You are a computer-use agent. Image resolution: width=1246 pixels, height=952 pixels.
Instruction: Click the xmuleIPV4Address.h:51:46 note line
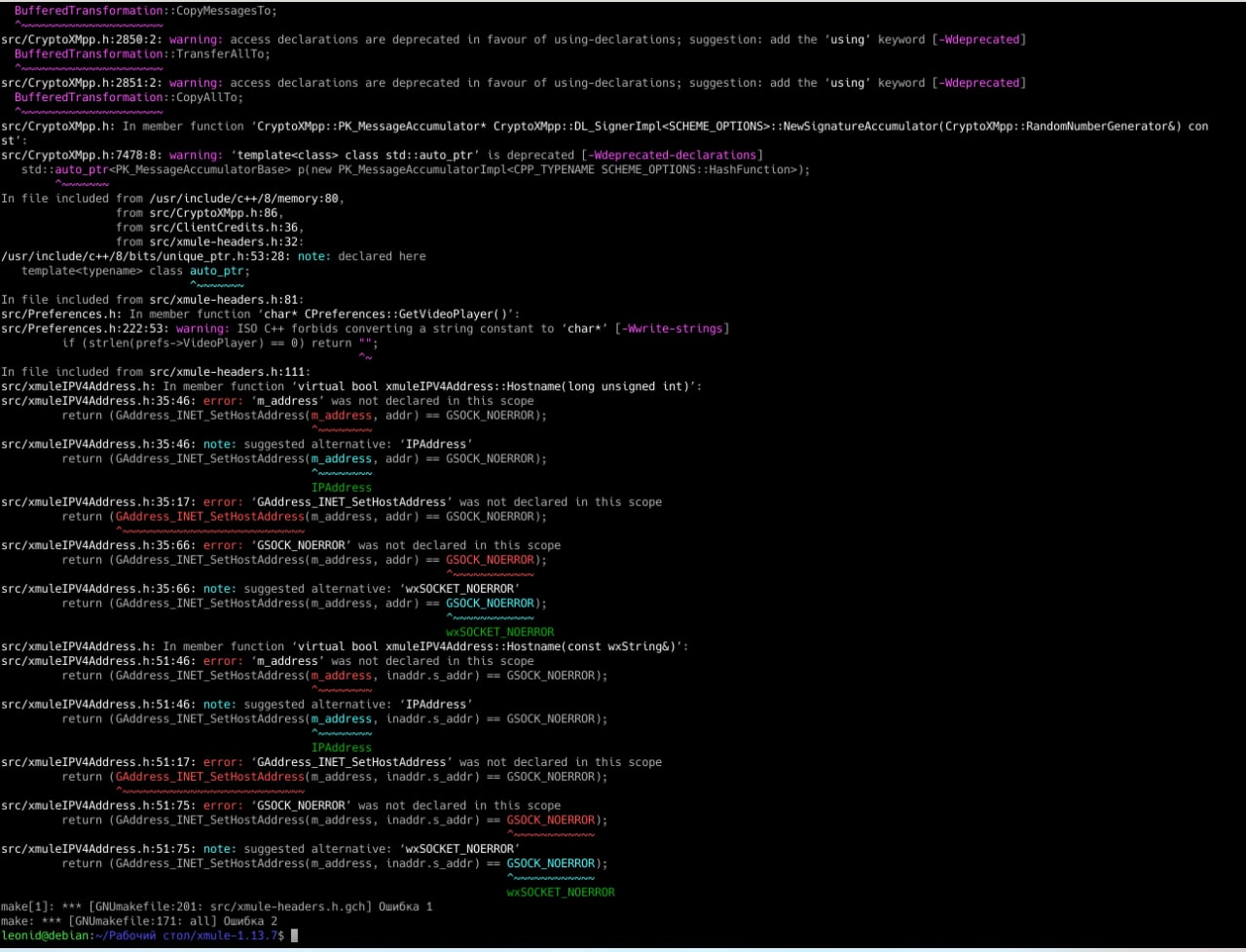click(237, 705)
